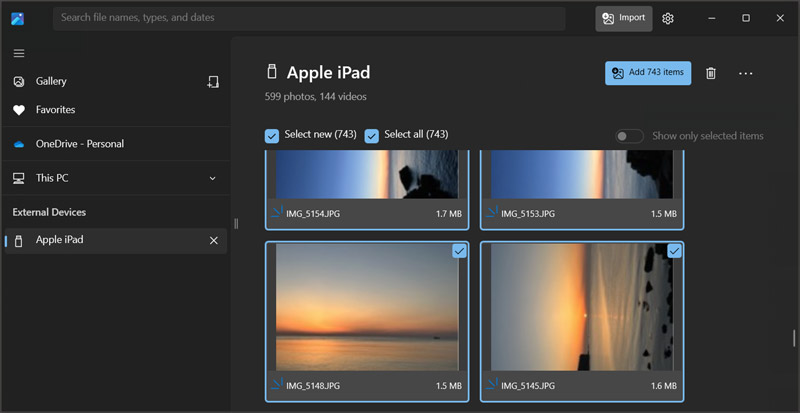Open IMG_5148.JPG sunset thumbnail
Viewport: 800px width, 413px height.
pyautogui.click(x=367, y=307)
